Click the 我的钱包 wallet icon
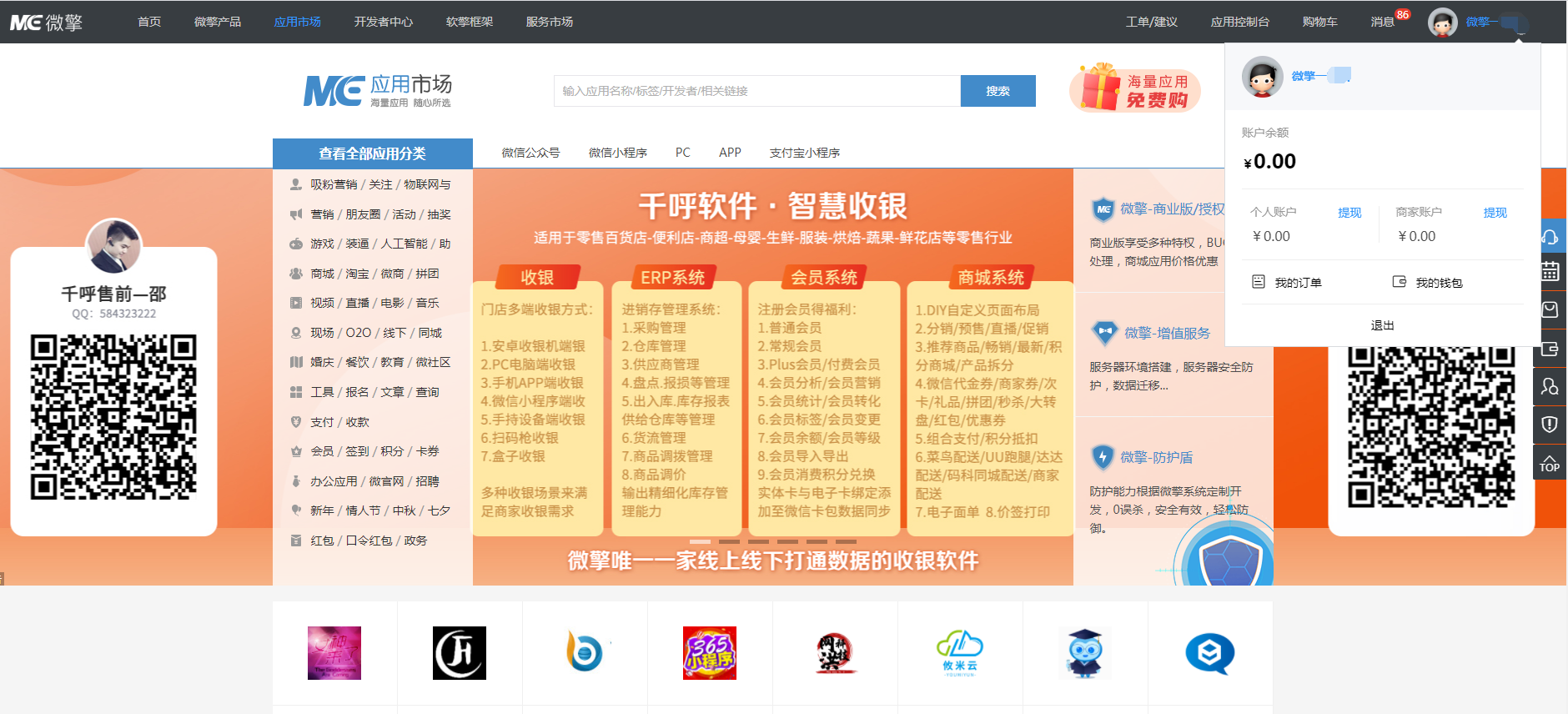The width and height of the screenshot is (1568, 714). pos(1400,282)
